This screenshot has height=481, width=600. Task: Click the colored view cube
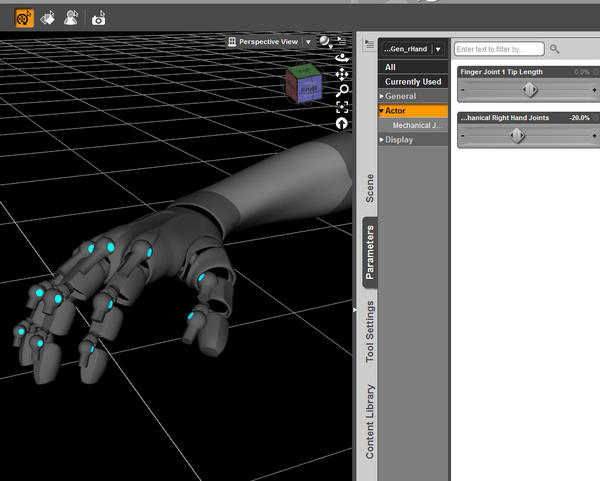tap(304, 83)
